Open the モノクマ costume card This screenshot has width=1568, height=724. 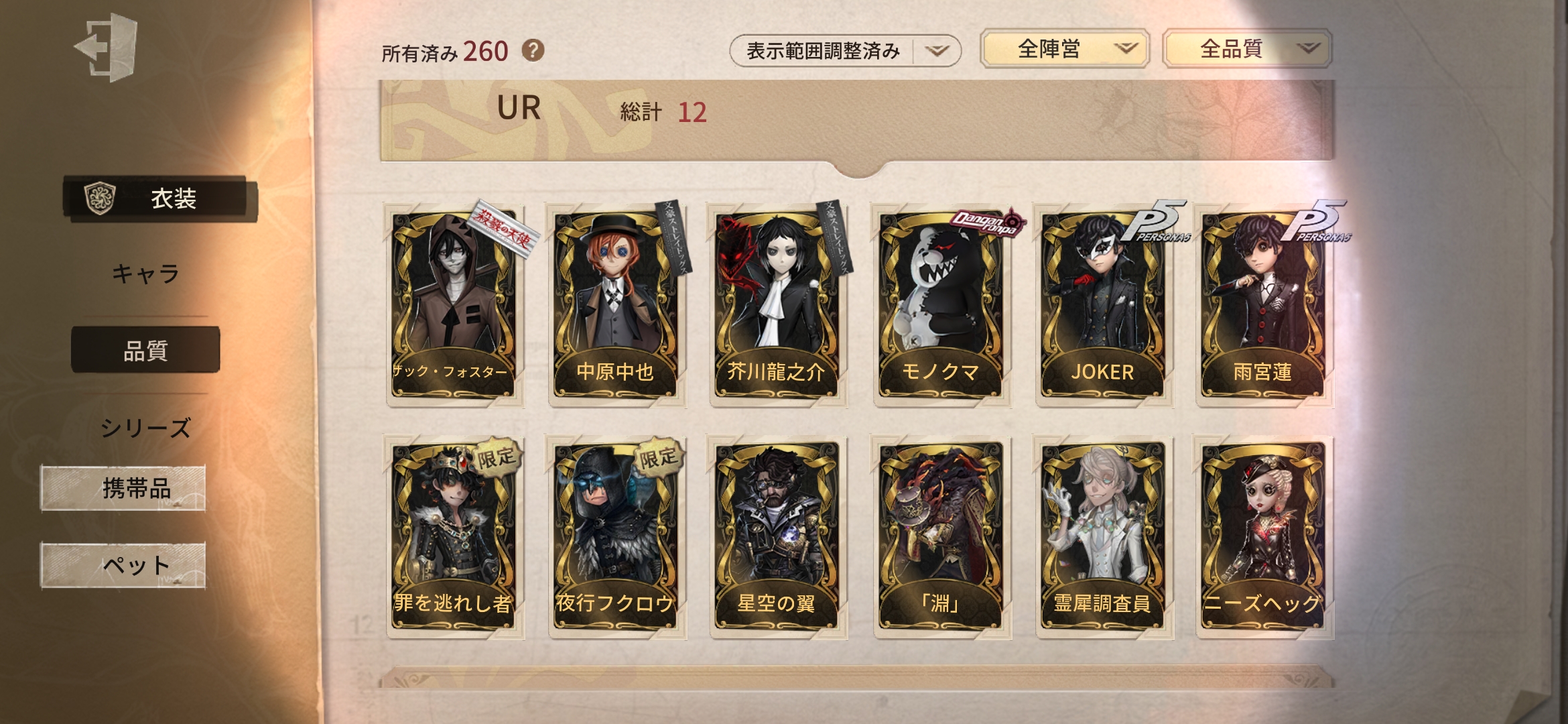[940, 305]
